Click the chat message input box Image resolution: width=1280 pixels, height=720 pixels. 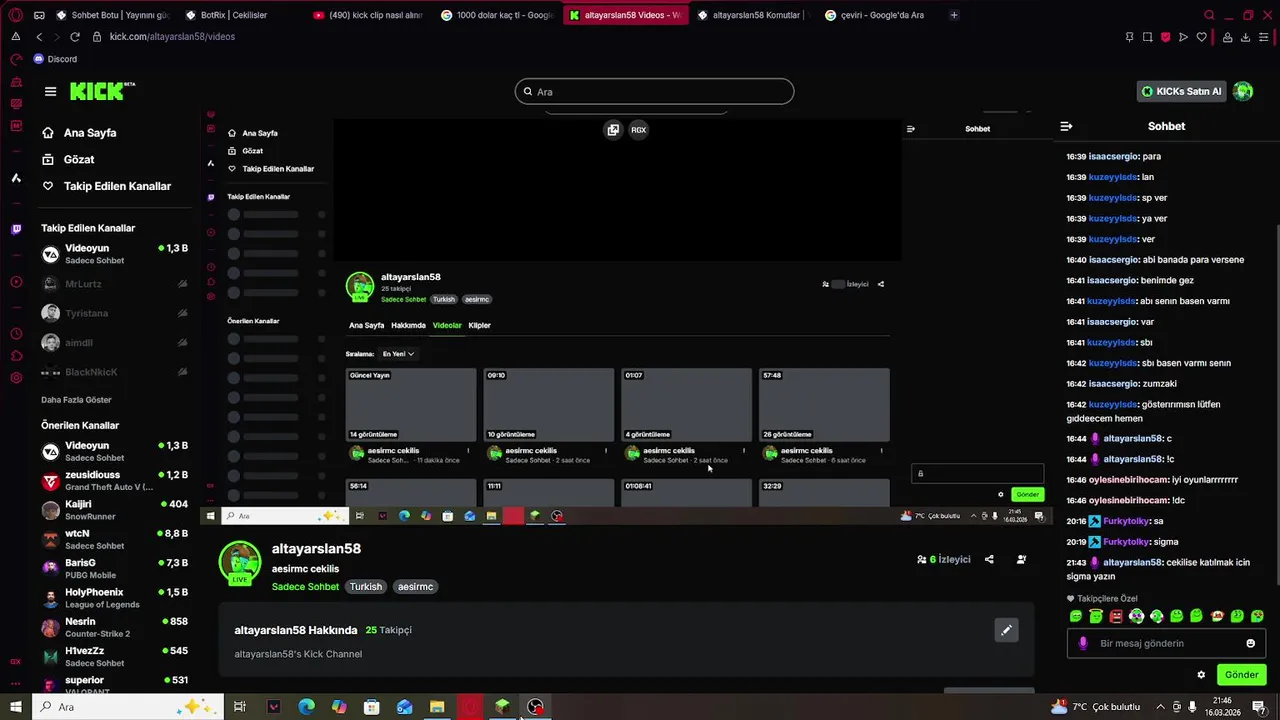pos(1166,643)
